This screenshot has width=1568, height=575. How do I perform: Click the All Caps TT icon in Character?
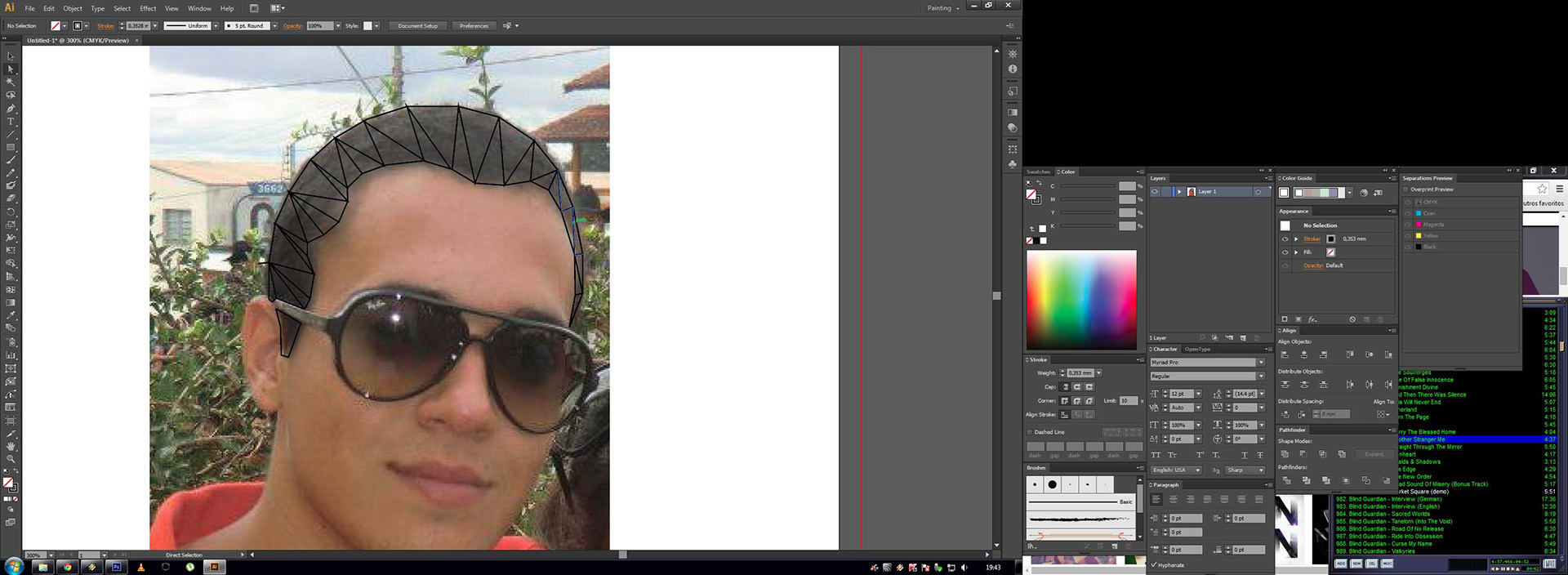pyautogui.click(x=1156, y=455)
